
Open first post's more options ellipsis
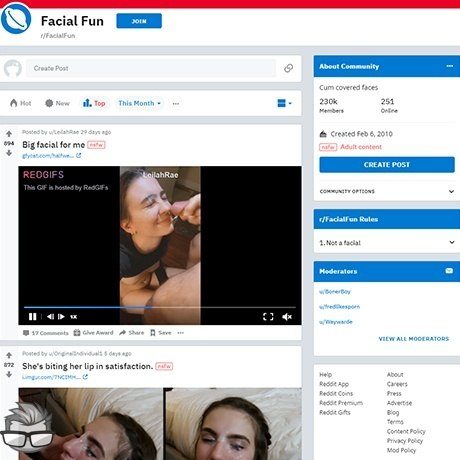pos(181,332)
